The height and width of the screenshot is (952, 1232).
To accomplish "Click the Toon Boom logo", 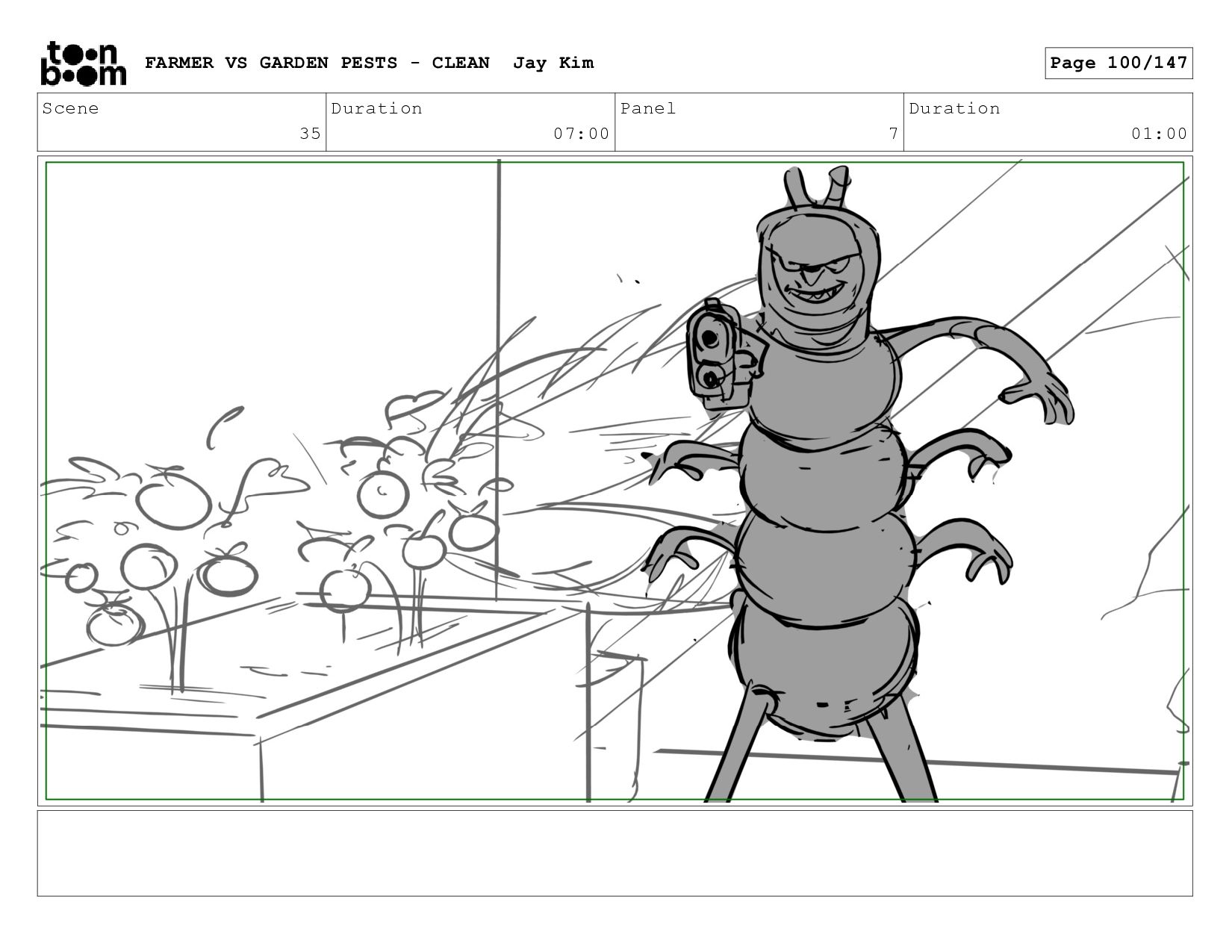I will (x=83, y=63).
